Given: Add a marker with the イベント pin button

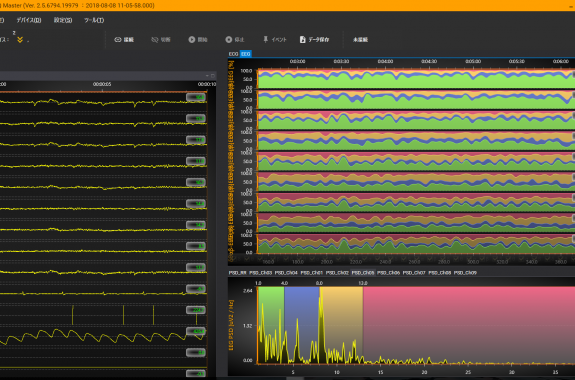Looking at the screenshot, I should click(275, 39).
